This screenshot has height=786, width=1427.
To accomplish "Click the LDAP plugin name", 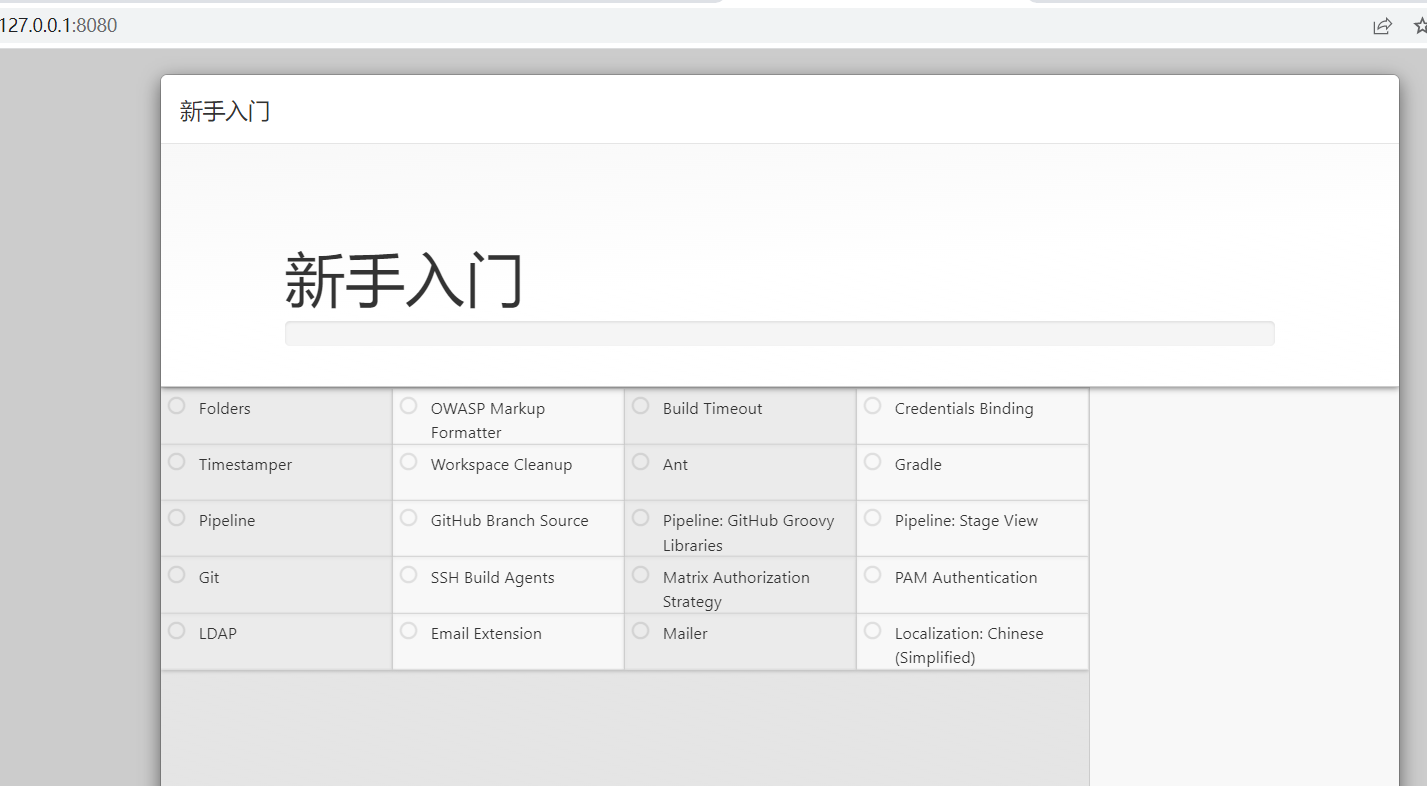I will [x=218, y=633].
